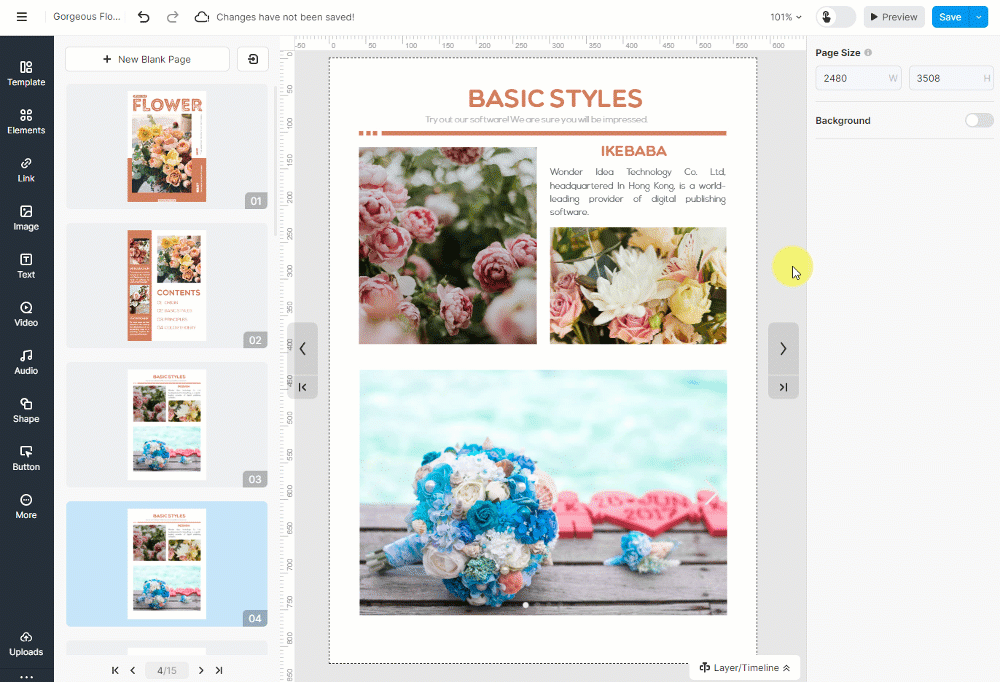Go to previous page in bottom pager
This screenshot has width=1000, height=682.
click(133, 670)
